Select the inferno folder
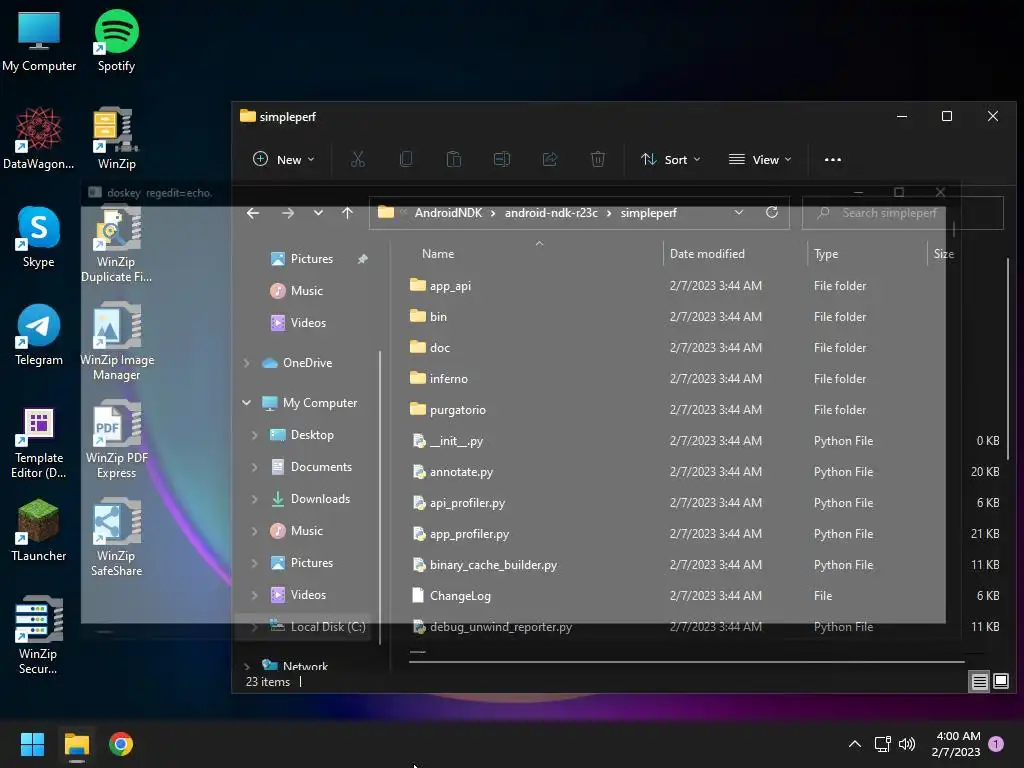 tap(449, 379)
